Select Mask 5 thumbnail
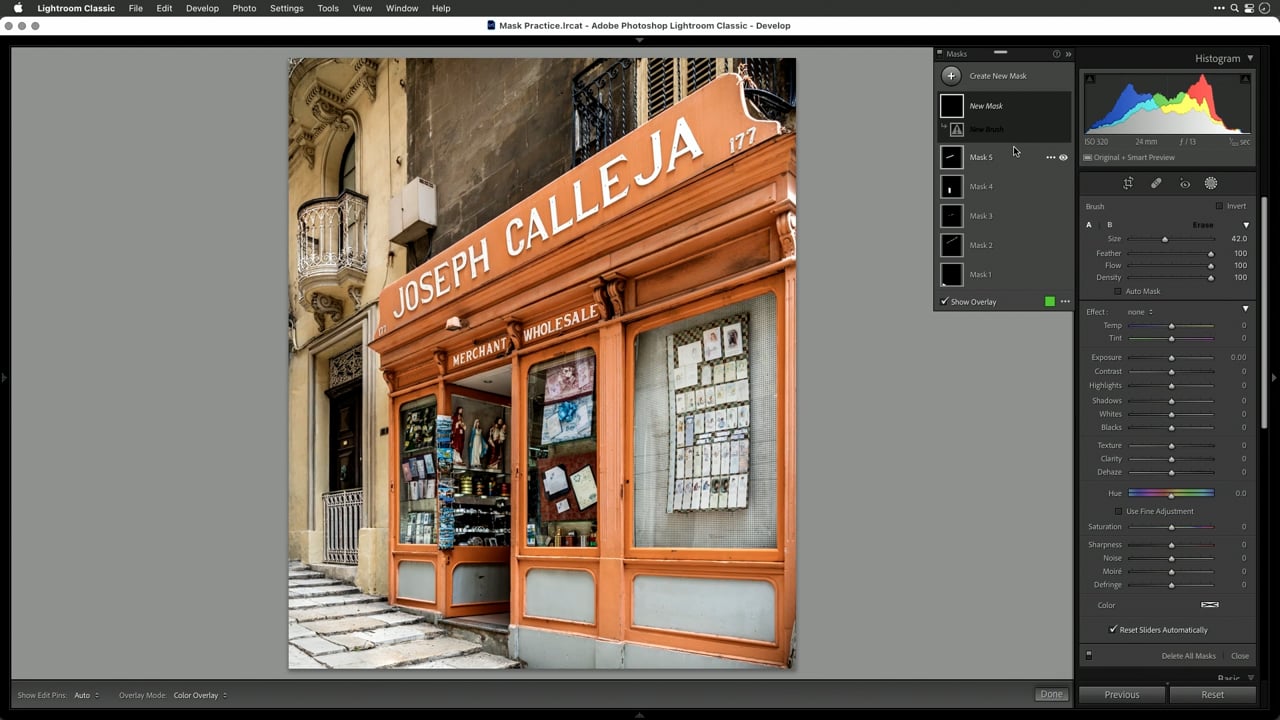The image size is (1280, 720). (x=952, y=157)
